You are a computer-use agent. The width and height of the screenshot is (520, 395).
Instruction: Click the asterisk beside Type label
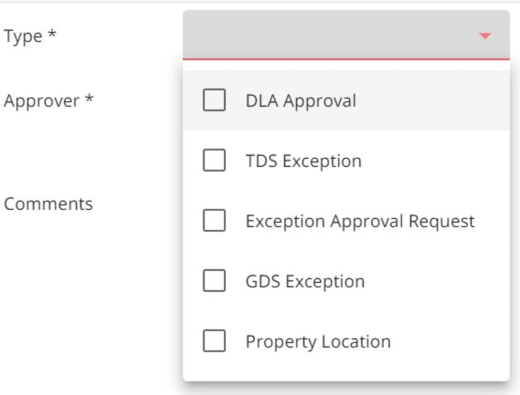(x=52, y=33)
